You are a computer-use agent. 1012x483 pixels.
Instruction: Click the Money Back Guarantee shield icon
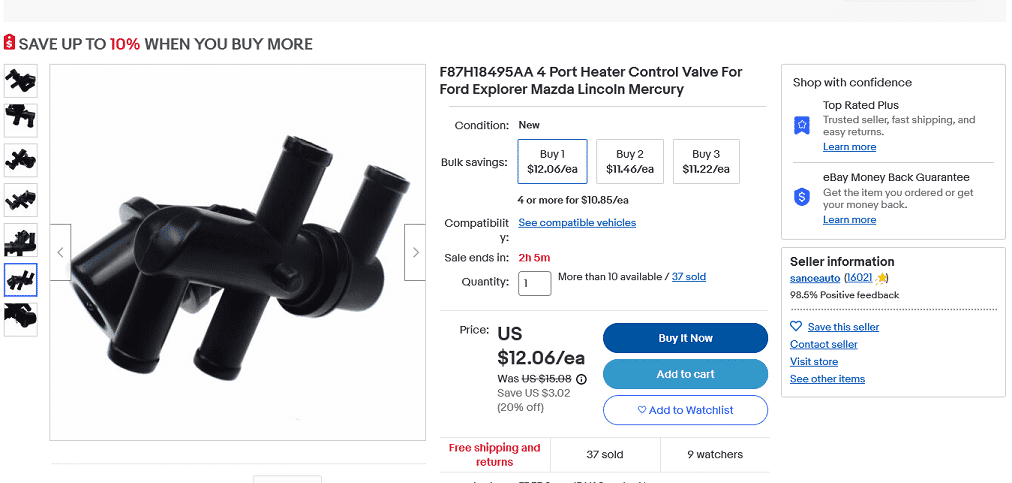point(801,197)
